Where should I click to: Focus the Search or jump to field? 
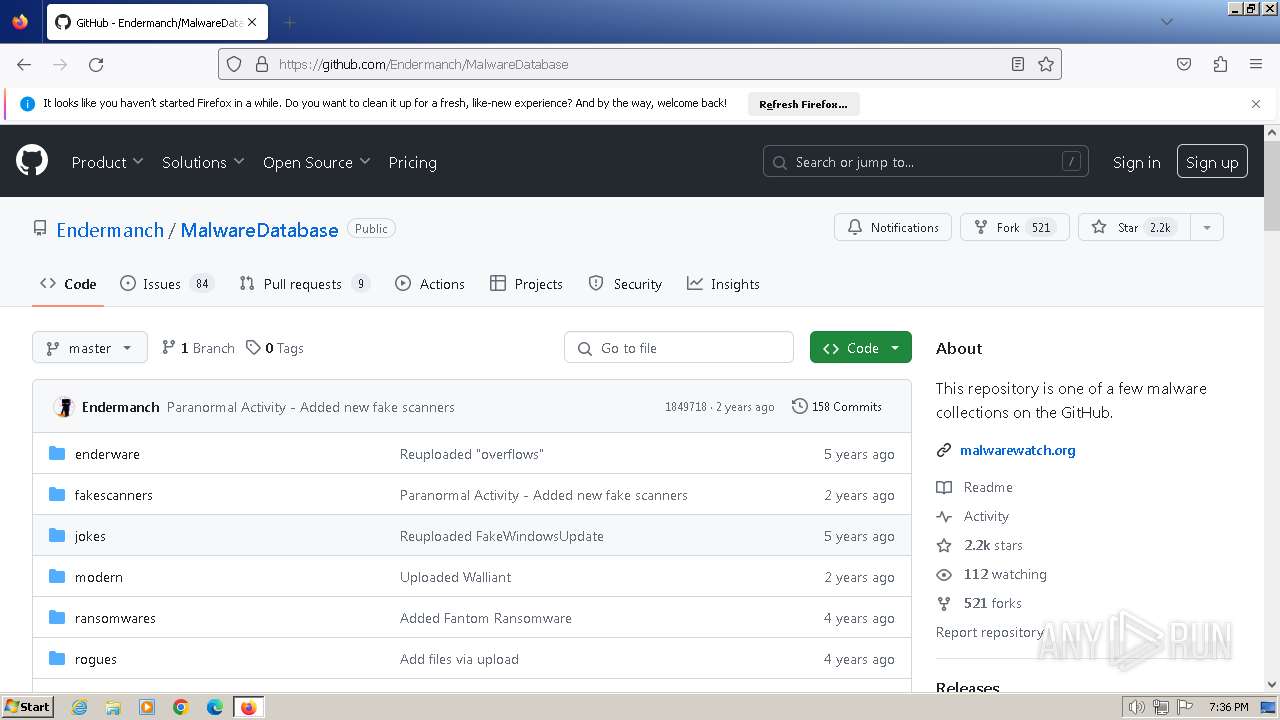click(927, 162)
